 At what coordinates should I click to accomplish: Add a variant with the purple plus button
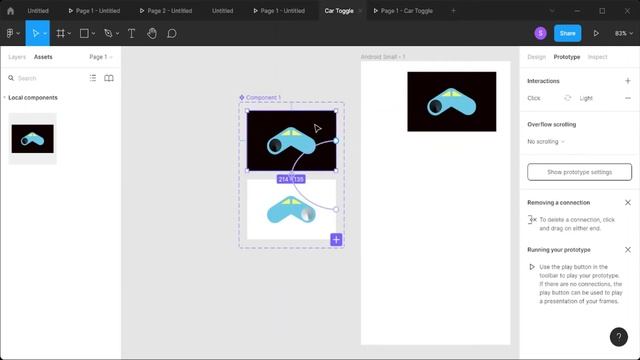click(x=336, y=240)
